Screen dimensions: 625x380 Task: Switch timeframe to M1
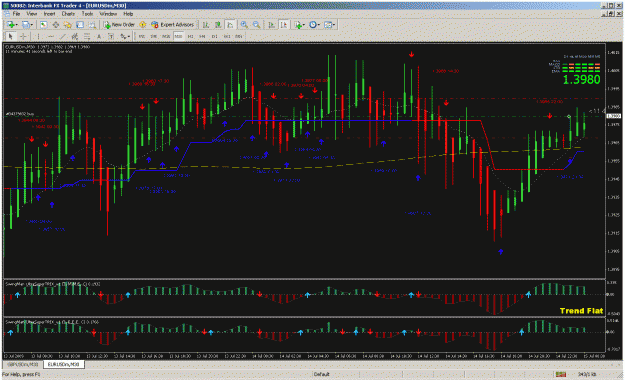pos(142,36)
